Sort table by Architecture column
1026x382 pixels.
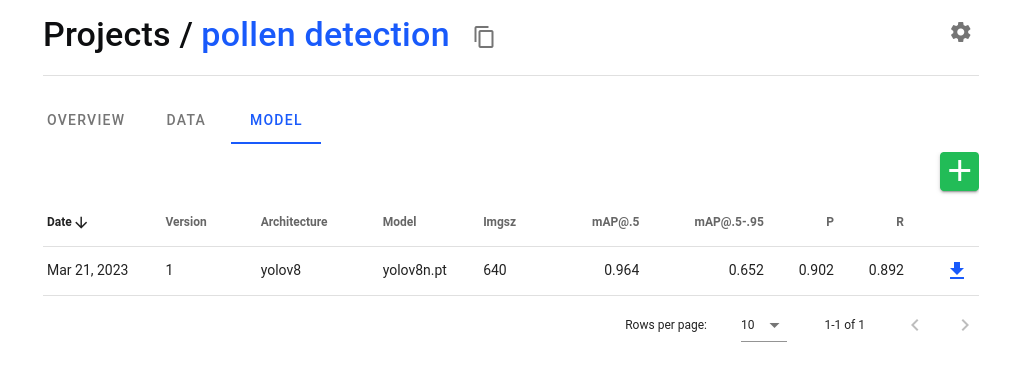(294, 222)
